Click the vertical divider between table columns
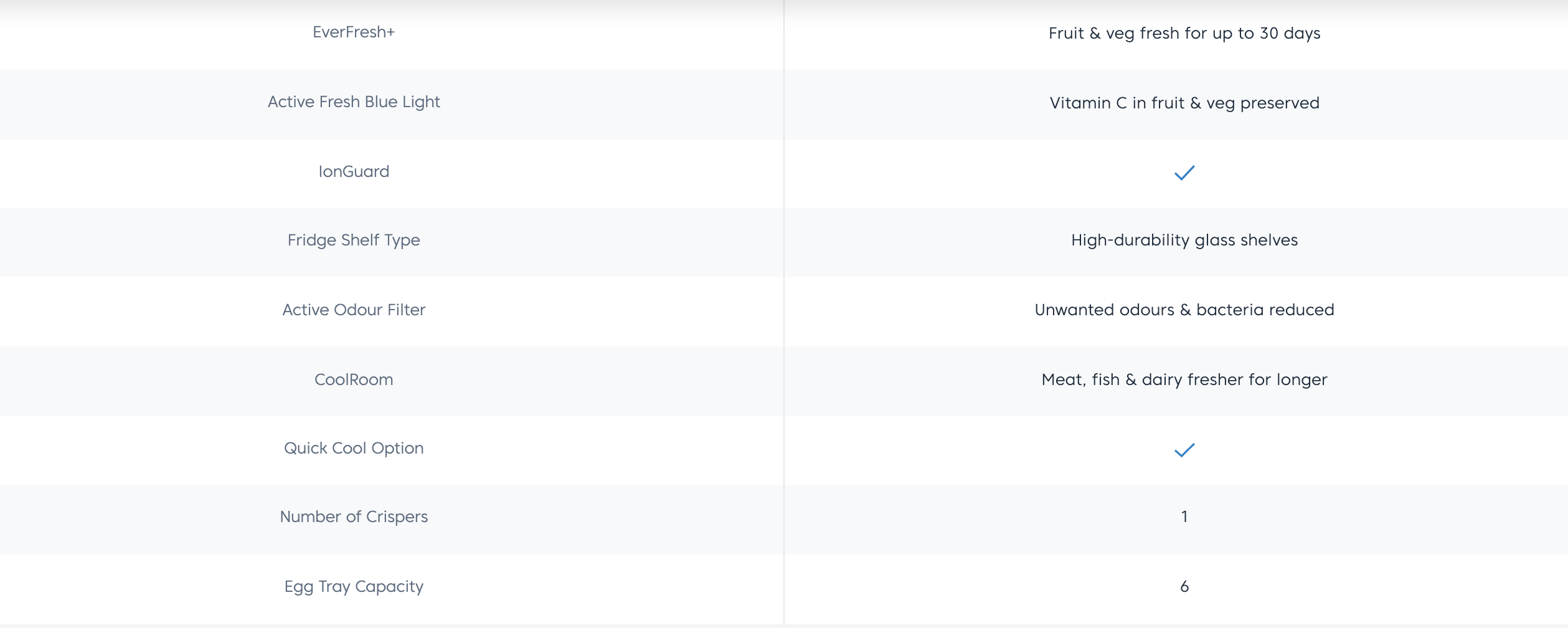 pyautogui.click(x=784, y=312)
